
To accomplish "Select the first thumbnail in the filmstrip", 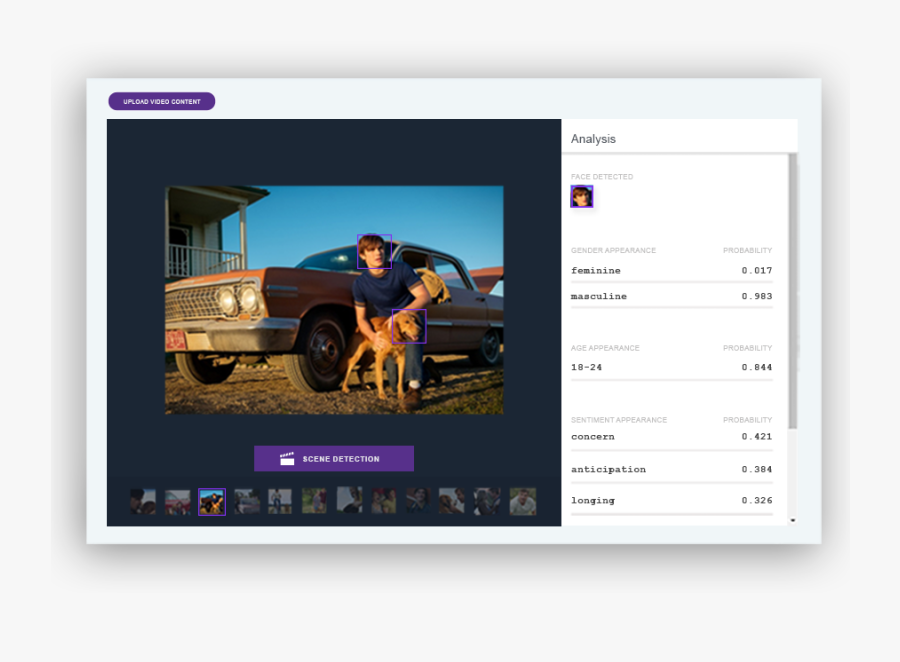I will pyautogui.click(x=143, y=501).
